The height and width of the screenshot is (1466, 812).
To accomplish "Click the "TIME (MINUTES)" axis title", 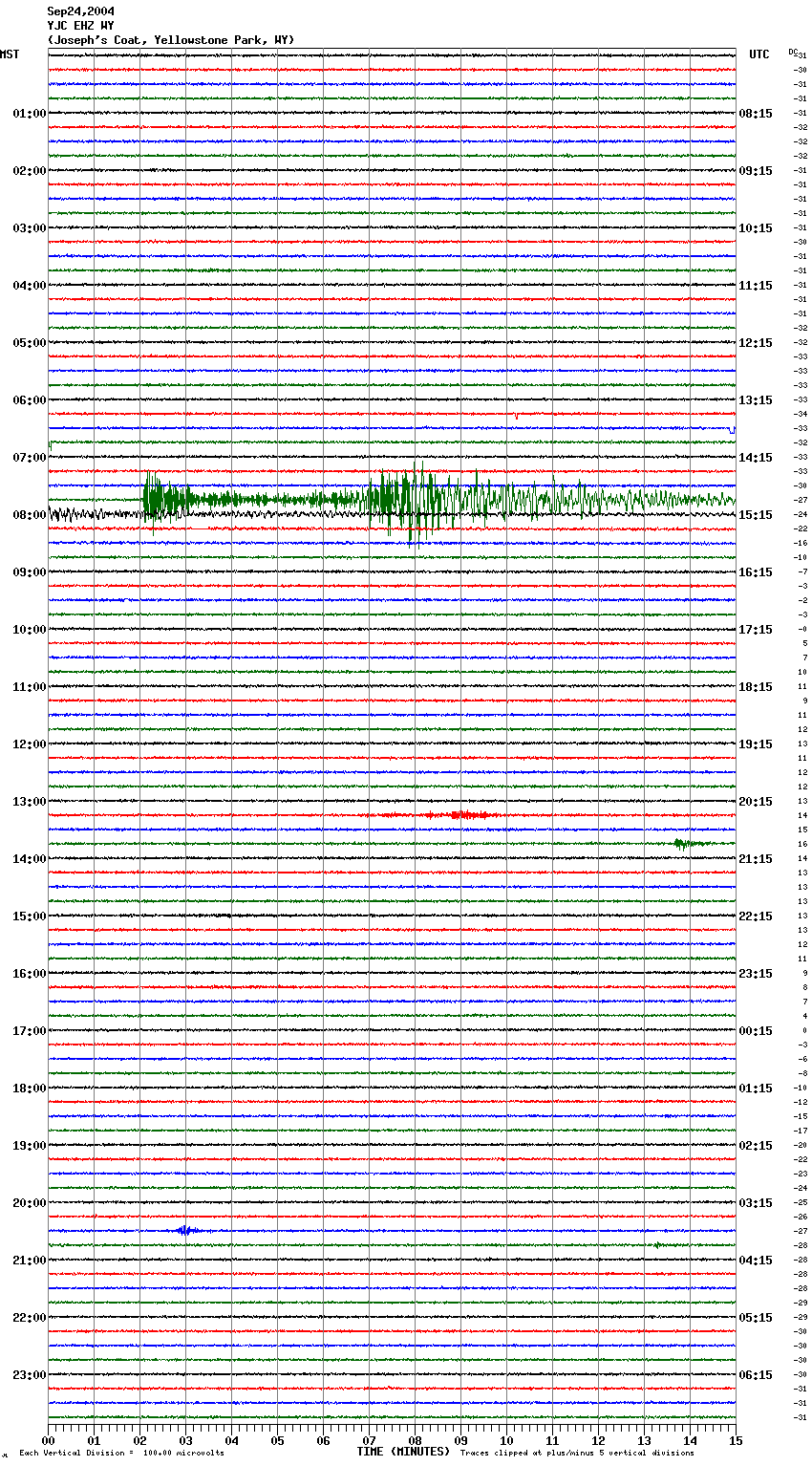I will point(403,1452).
